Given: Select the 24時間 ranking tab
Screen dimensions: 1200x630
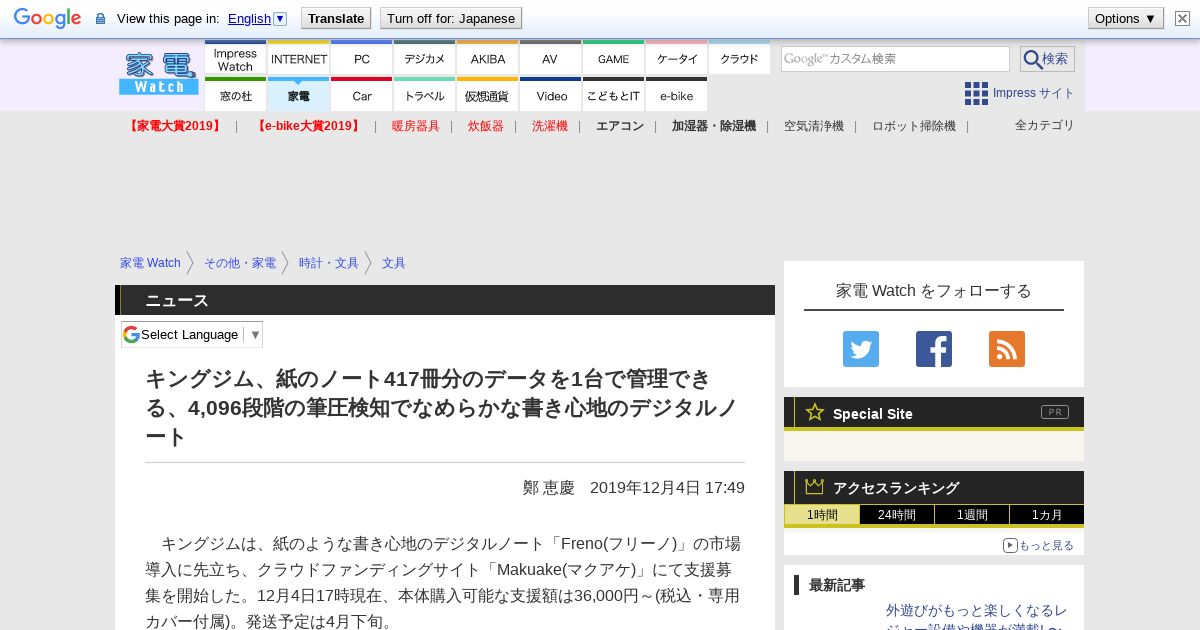Looking at the screenshot, I should pyautogui.click(x=897, y=515).
